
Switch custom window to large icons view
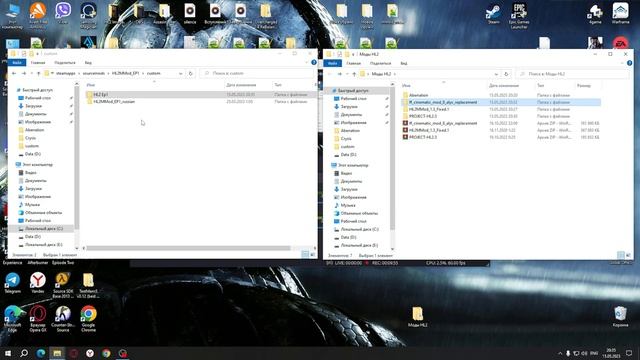pyautogui.click(x=313, y=254)
